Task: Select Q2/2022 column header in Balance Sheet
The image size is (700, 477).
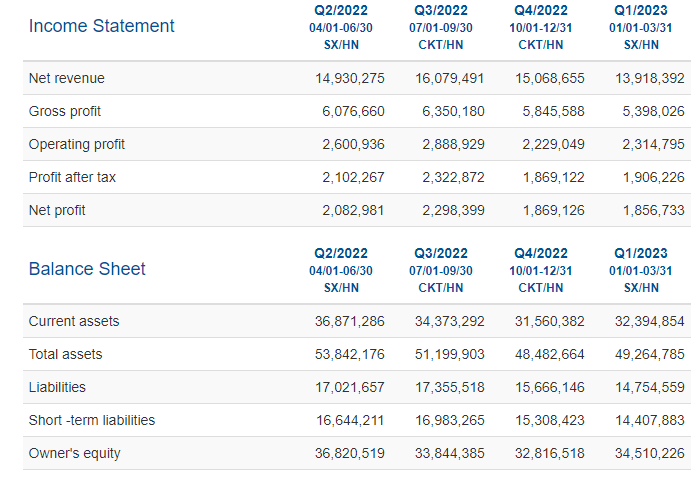Action: point(341,253)
